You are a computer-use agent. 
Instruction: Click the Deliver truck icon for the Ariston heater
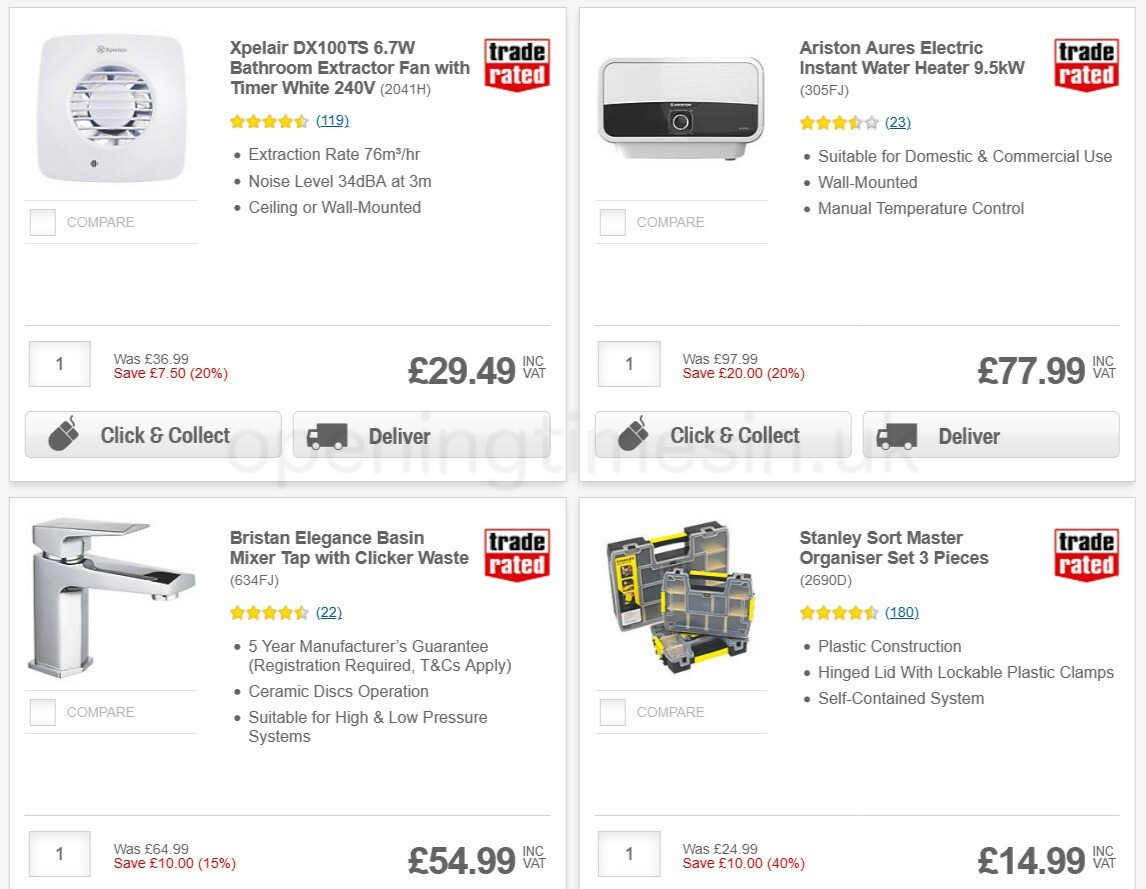(897, 436)
